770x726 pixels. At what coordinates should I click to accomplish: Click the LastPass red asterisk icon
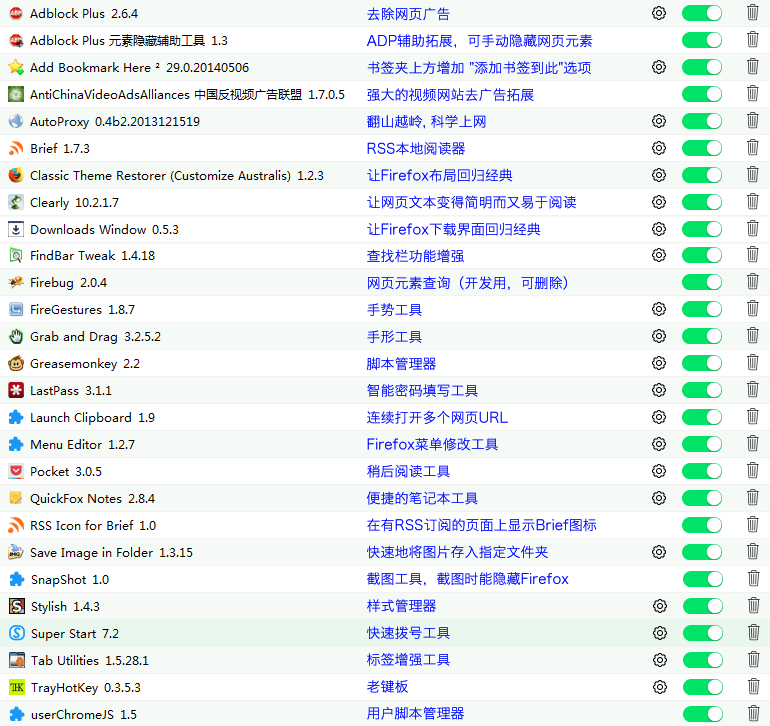click(x=16, y=391)
